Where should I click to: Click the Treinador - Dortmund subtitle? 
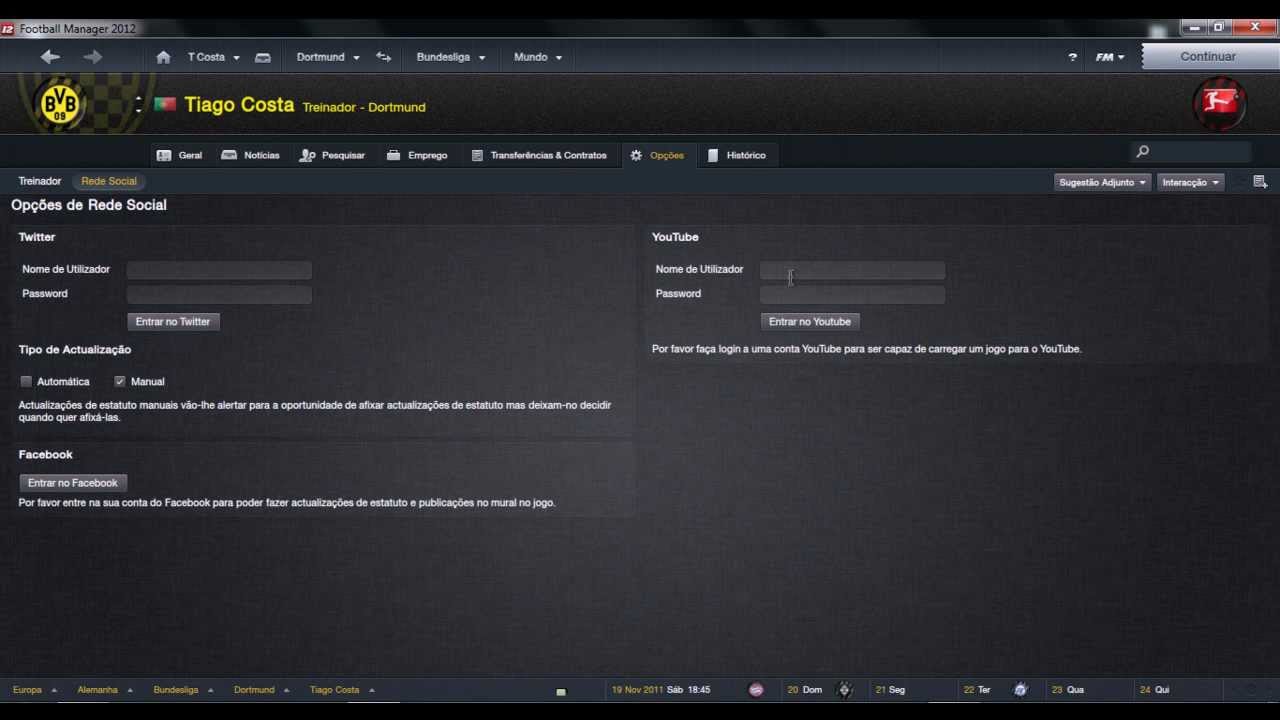point(364,107)
